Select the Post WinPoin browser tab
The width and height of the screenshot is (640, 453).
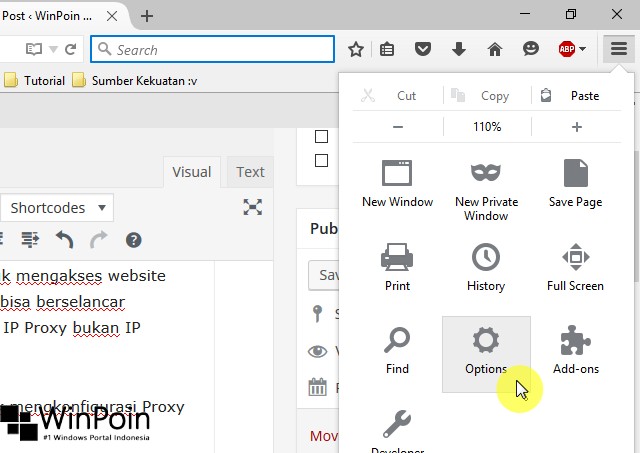point(61,16)
